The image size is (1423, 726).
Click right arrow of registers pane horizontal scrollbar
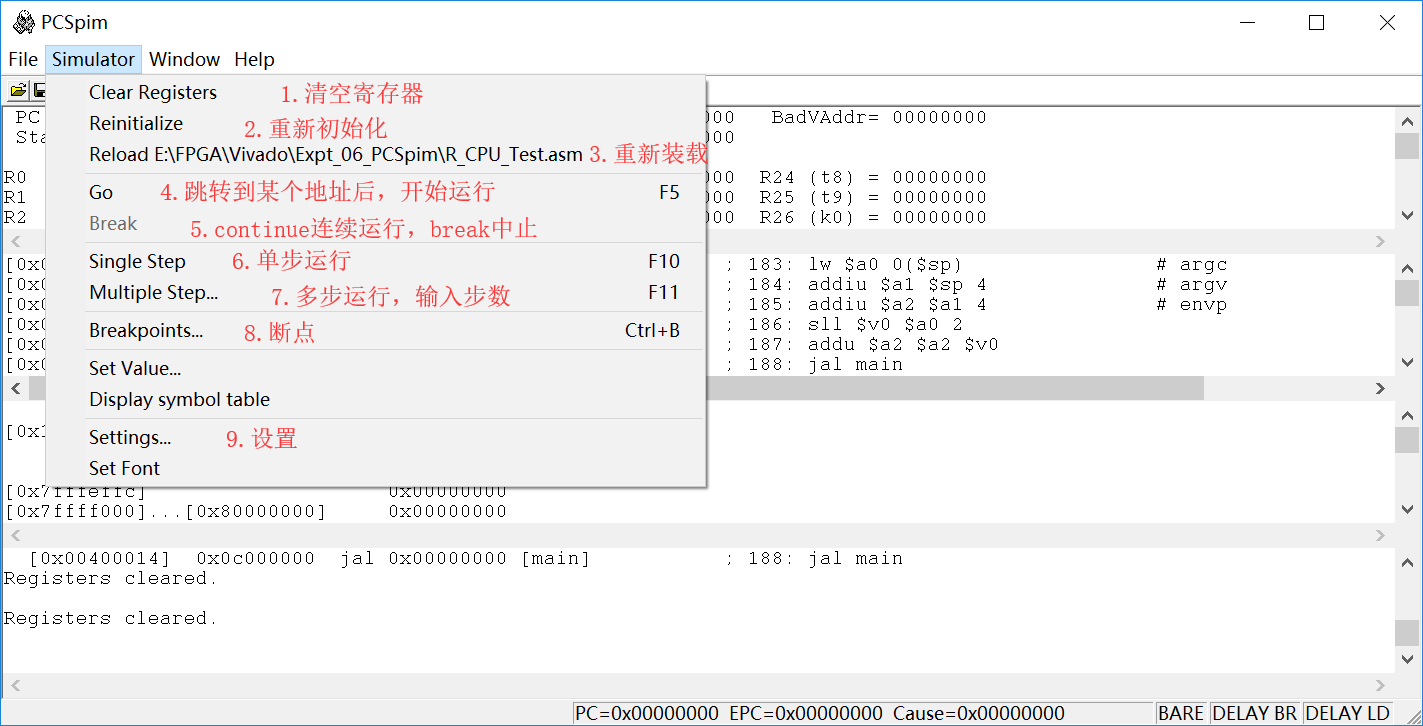tap(1380, 241)
